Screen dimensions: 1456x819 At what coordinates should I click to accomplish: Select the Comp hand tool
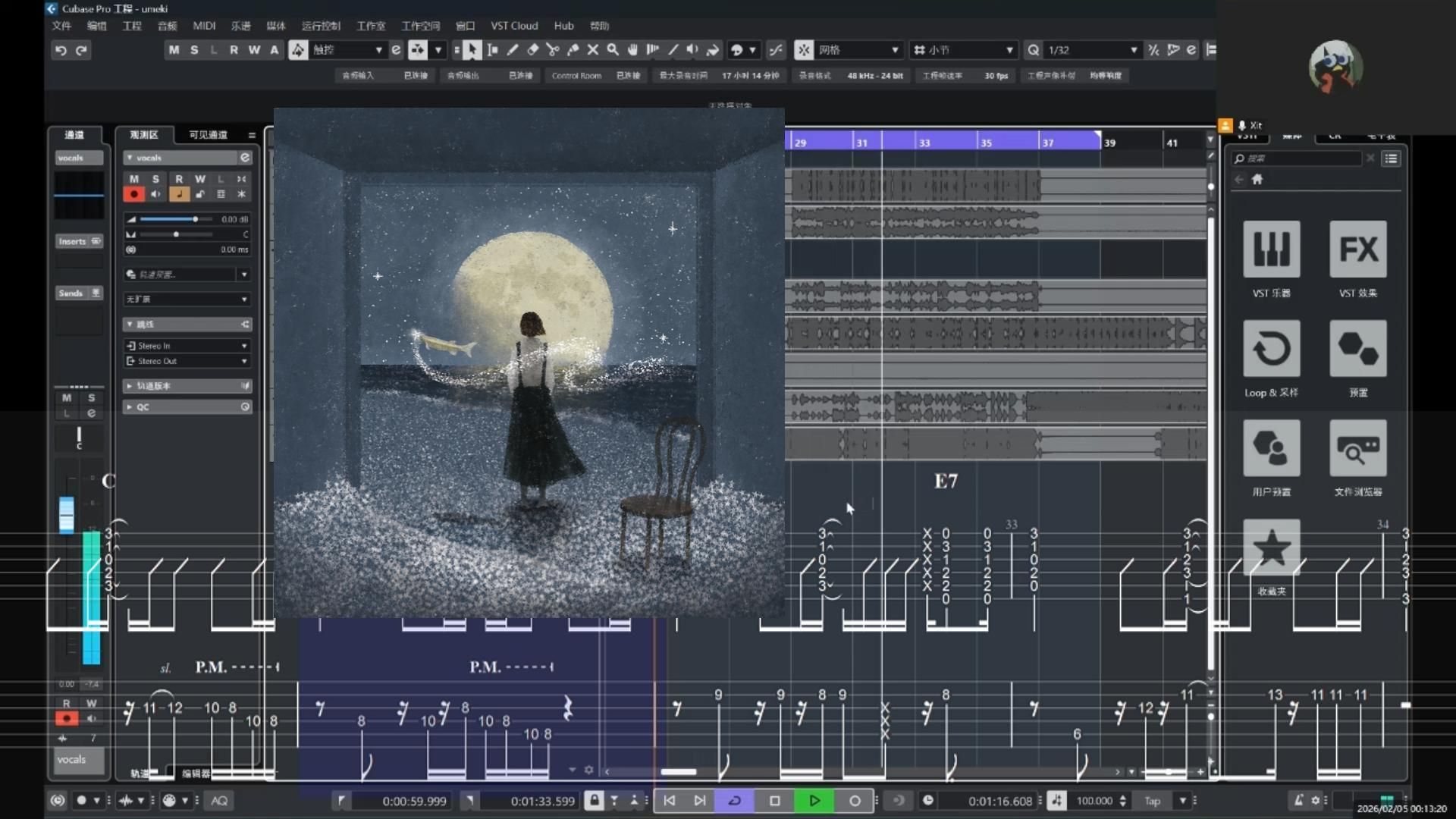633,50
